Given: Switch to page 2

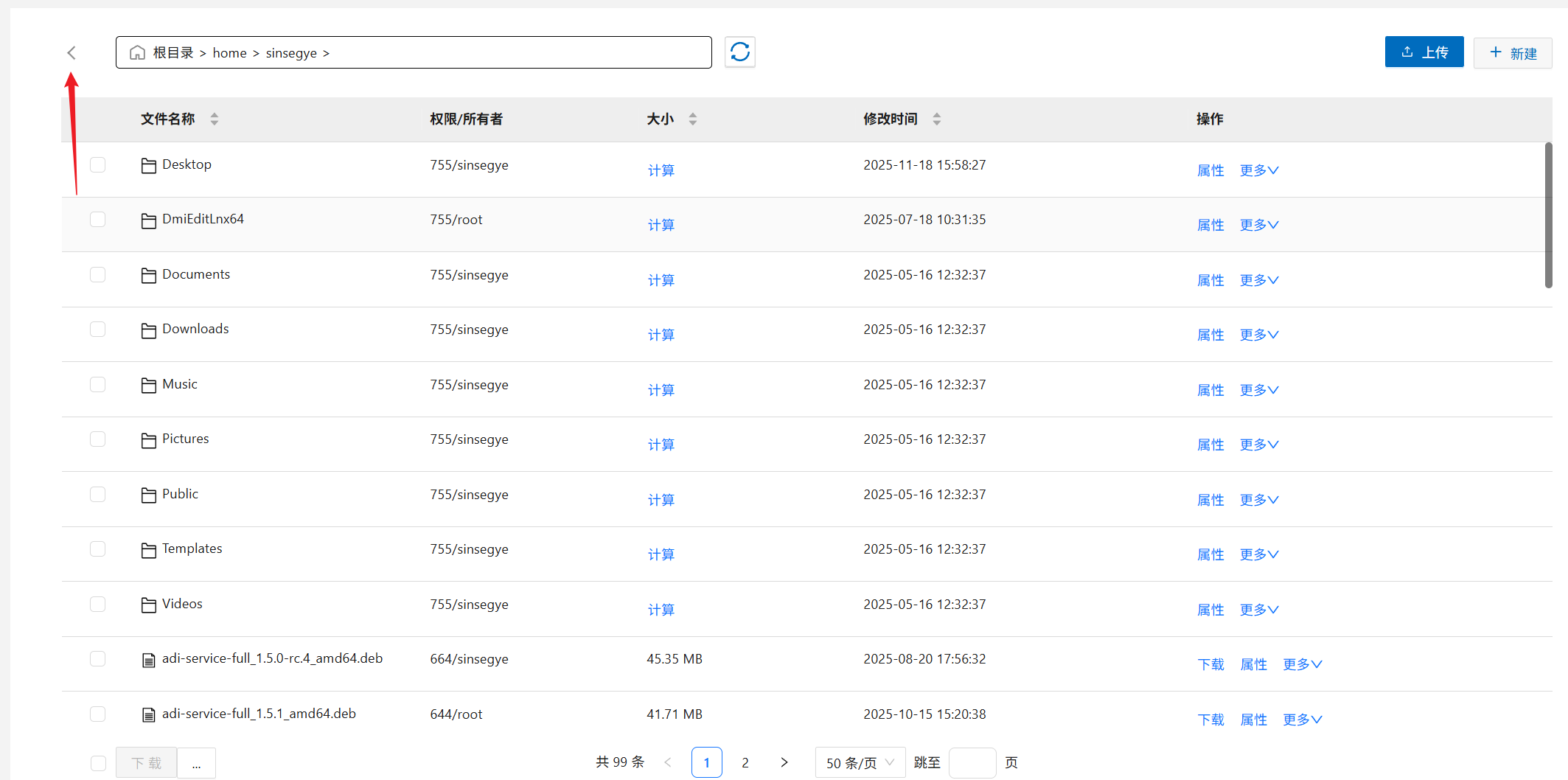Looking at the screenshot, I should tap(745, 762).
